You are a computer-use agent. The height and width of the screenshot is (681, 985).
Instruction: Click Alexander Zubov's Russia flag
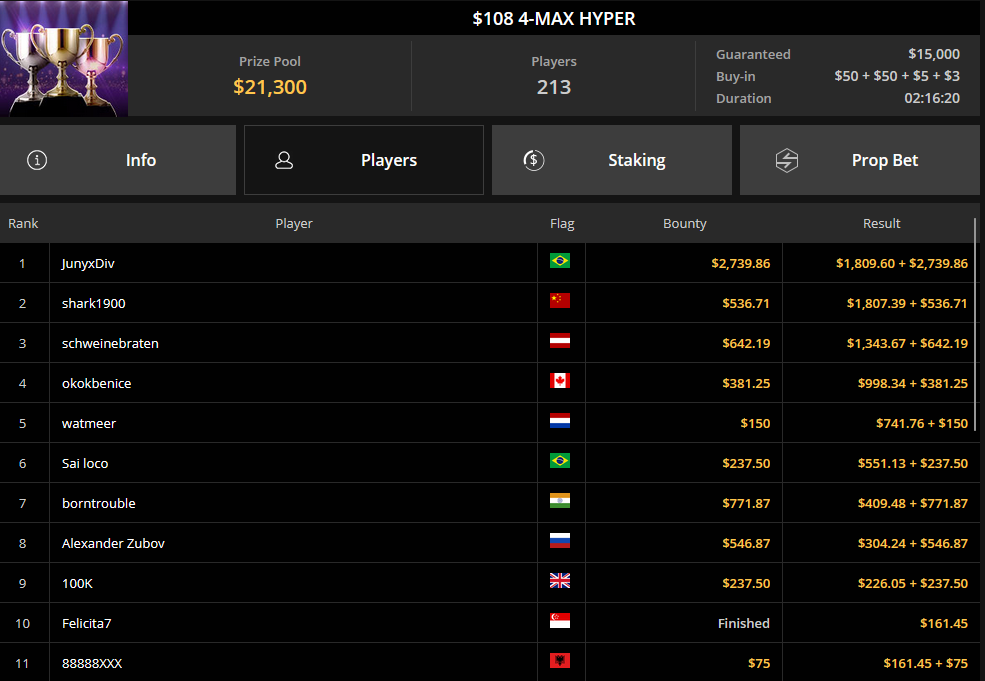pyautogui.click(x=560, y=541)
